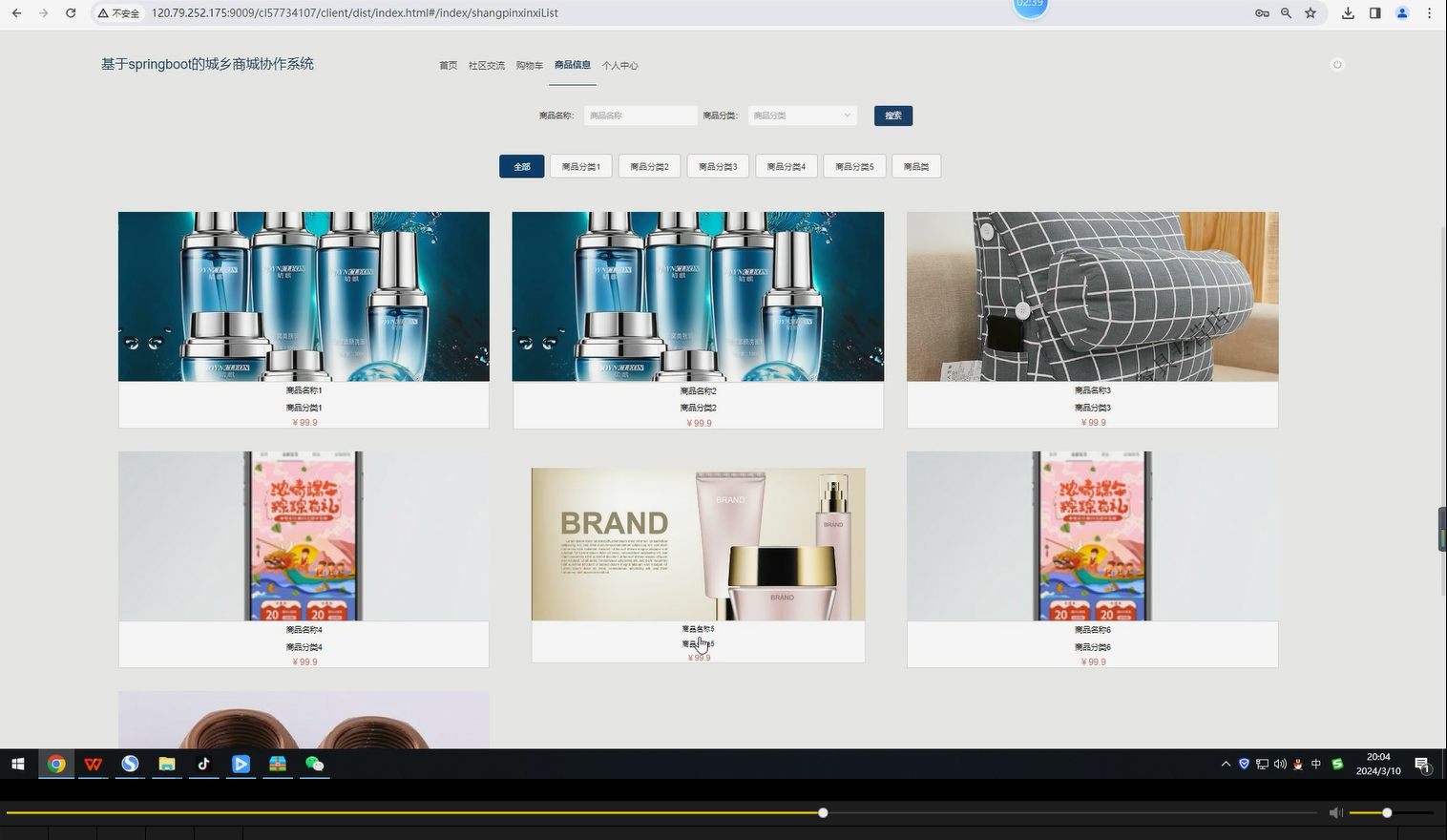Viewport: 1447px width, 840px height.
Task: Click the browser address bar URL
Action: pos(355,13)
